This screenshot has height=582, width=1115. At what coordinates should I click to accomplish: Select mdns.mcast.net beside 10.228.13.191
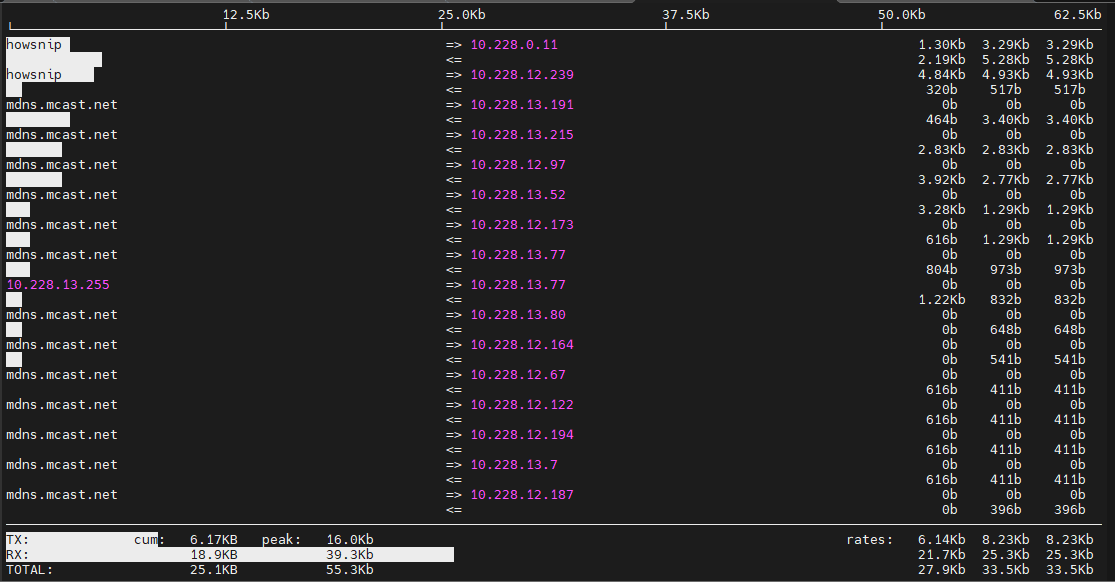pos(62,105)
